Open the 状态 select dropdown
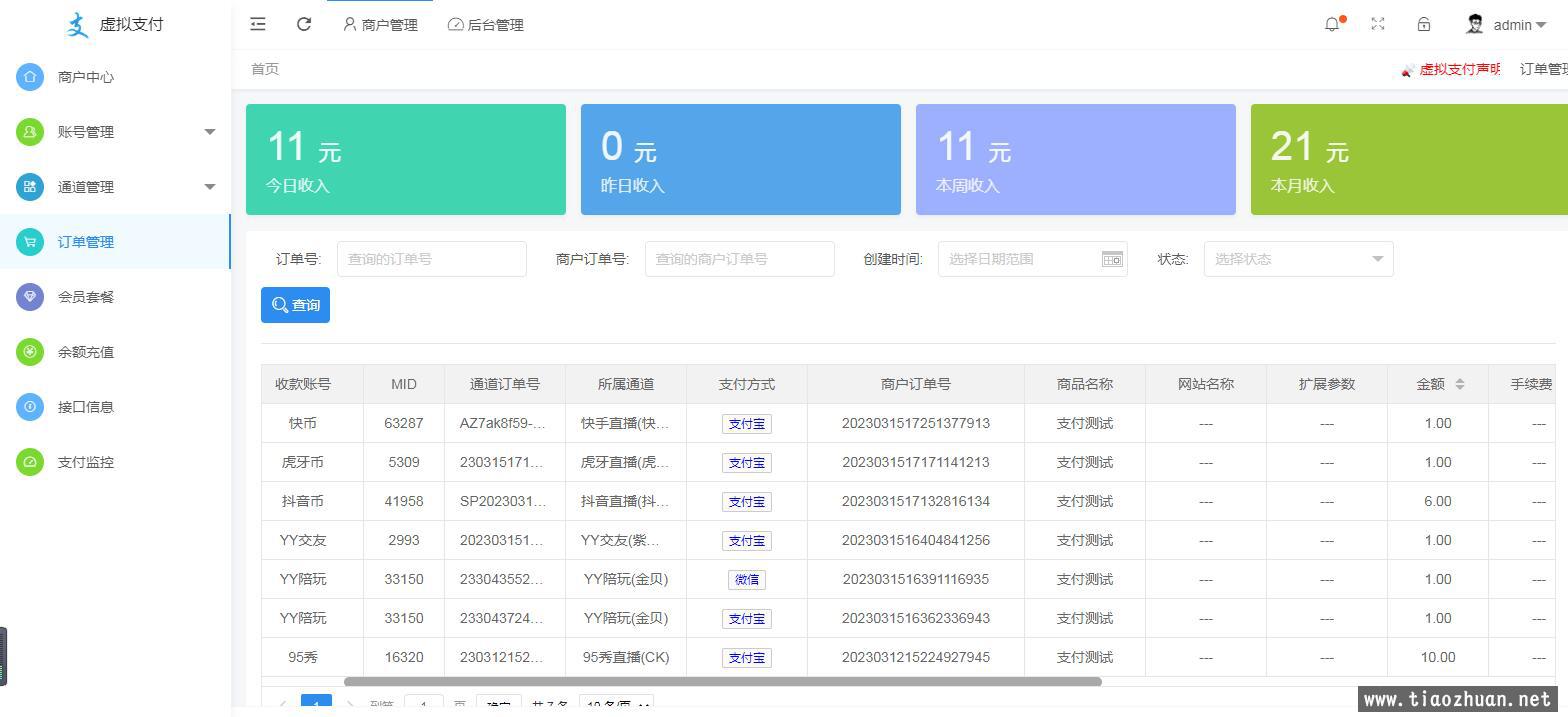Viewport: 1568px width, 717px height. tap(1298, 259)
